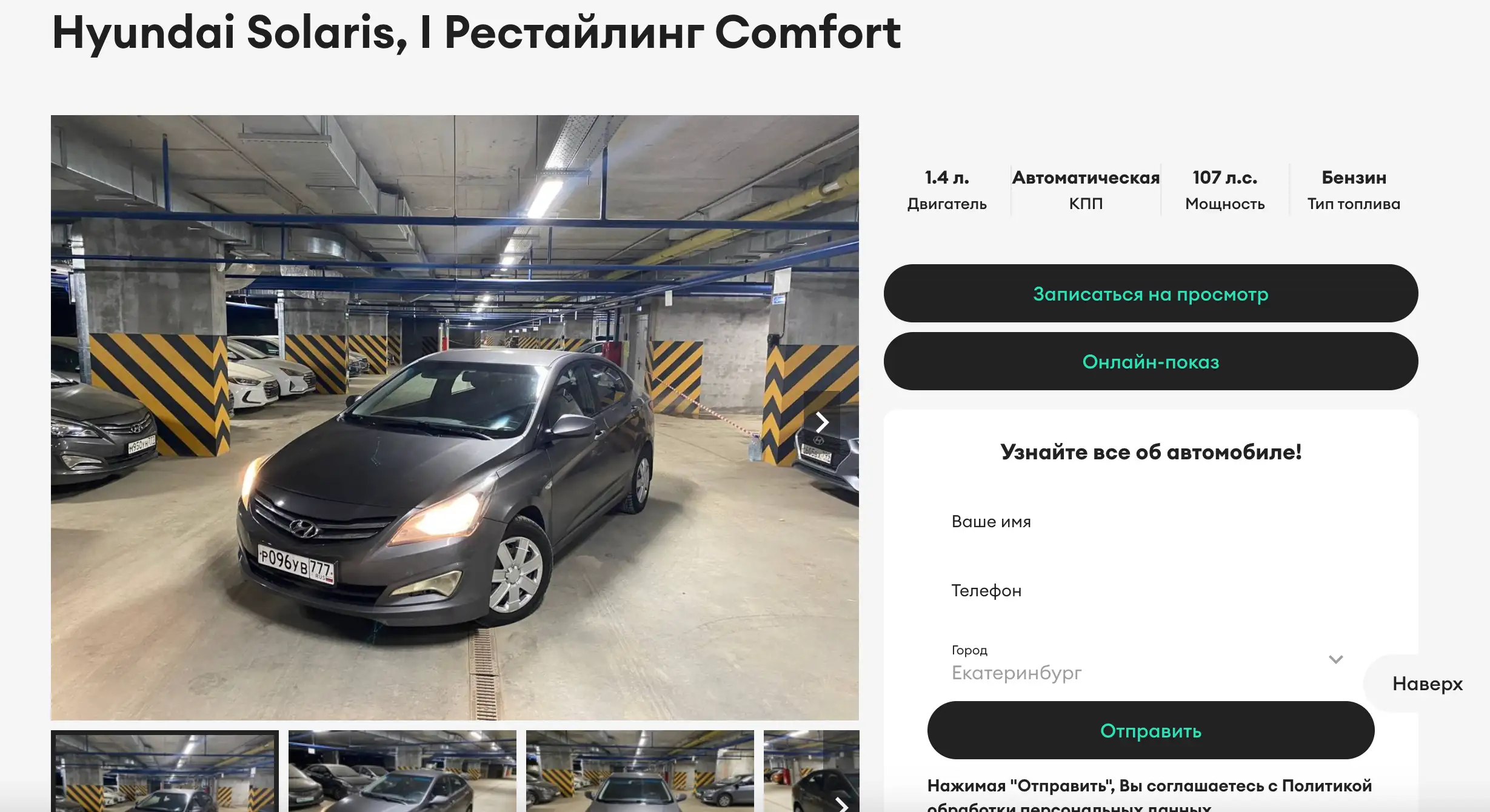Click Автоматическая КПП spec item

point(1086,190)
